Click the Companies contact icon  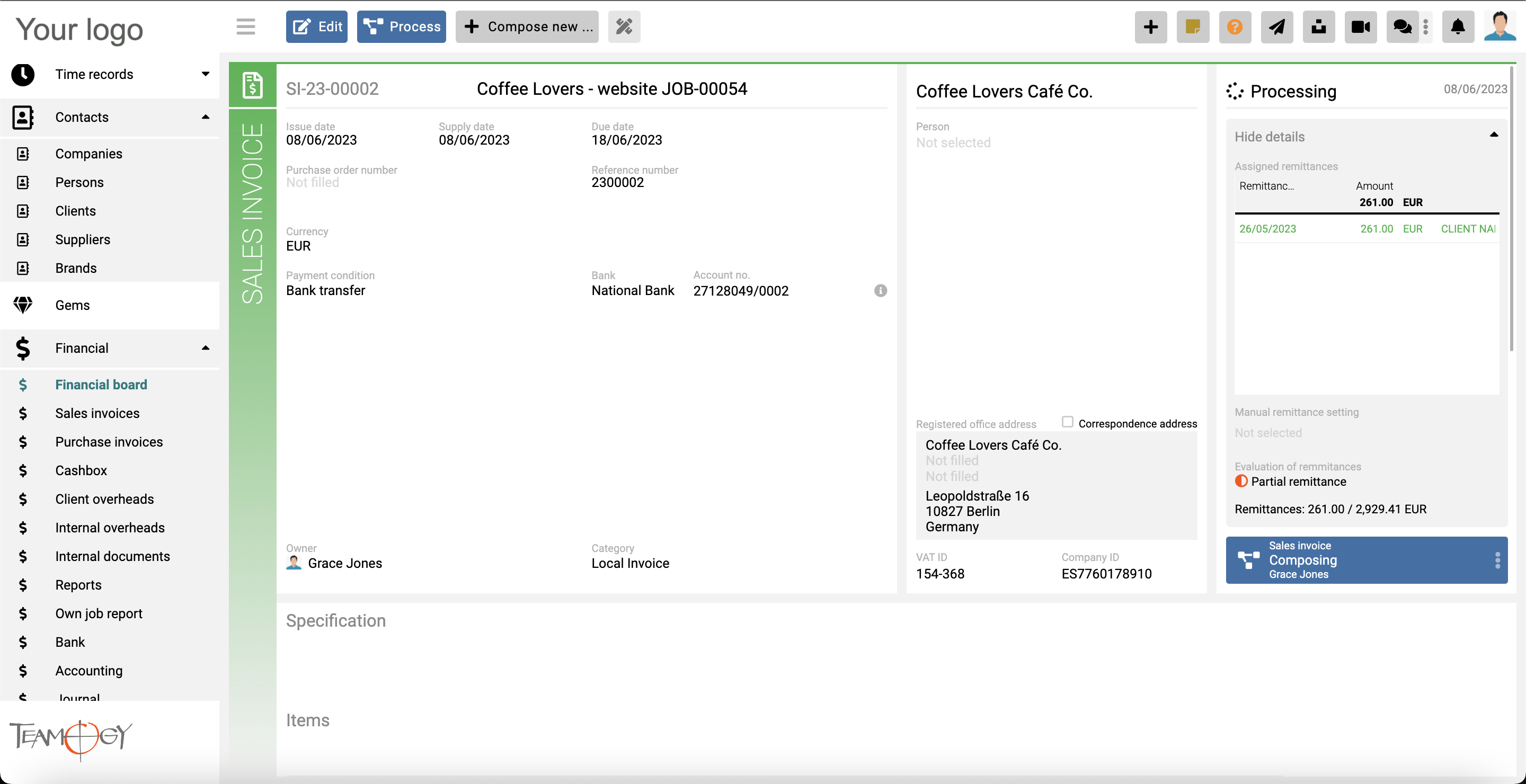pyautogui.click(x=23, y=154)
